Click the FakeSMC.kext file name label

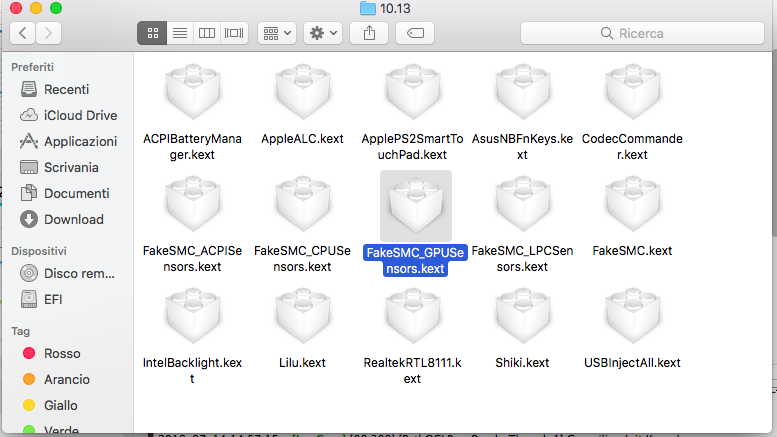click(x=632, y=251)
